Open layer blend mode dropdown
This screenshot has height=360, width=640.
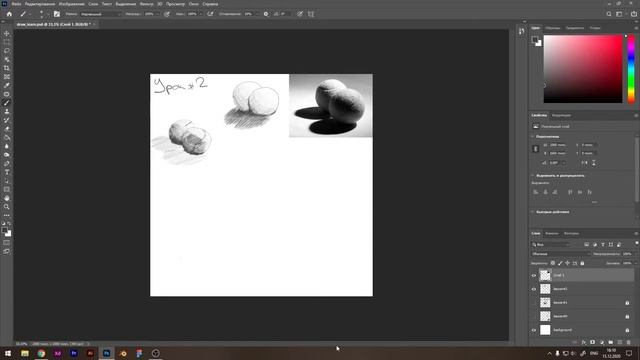pos(561,254)
